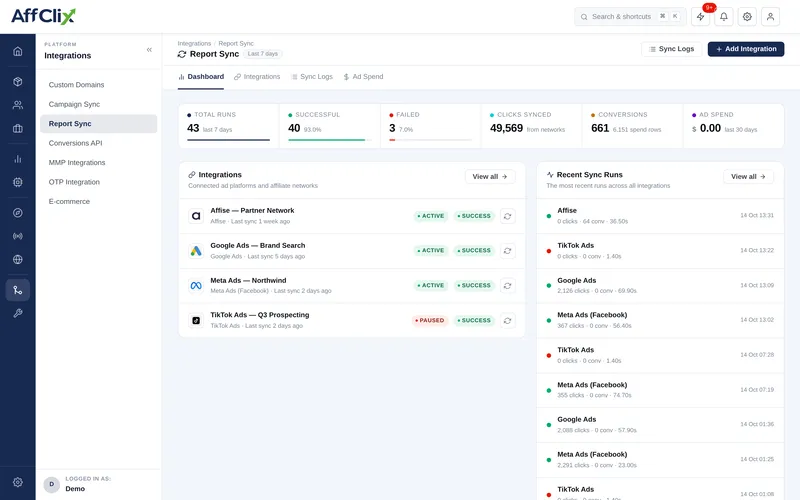
Task: Refresh sync for Google Ads — Brand Search
Action: (x=507, y=251)
